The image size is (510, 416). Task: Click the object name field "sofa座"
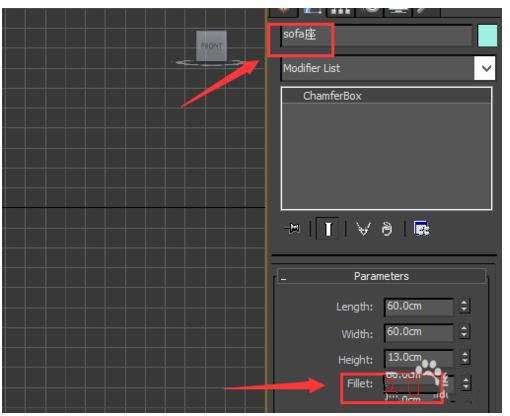(x=377, y=35)
